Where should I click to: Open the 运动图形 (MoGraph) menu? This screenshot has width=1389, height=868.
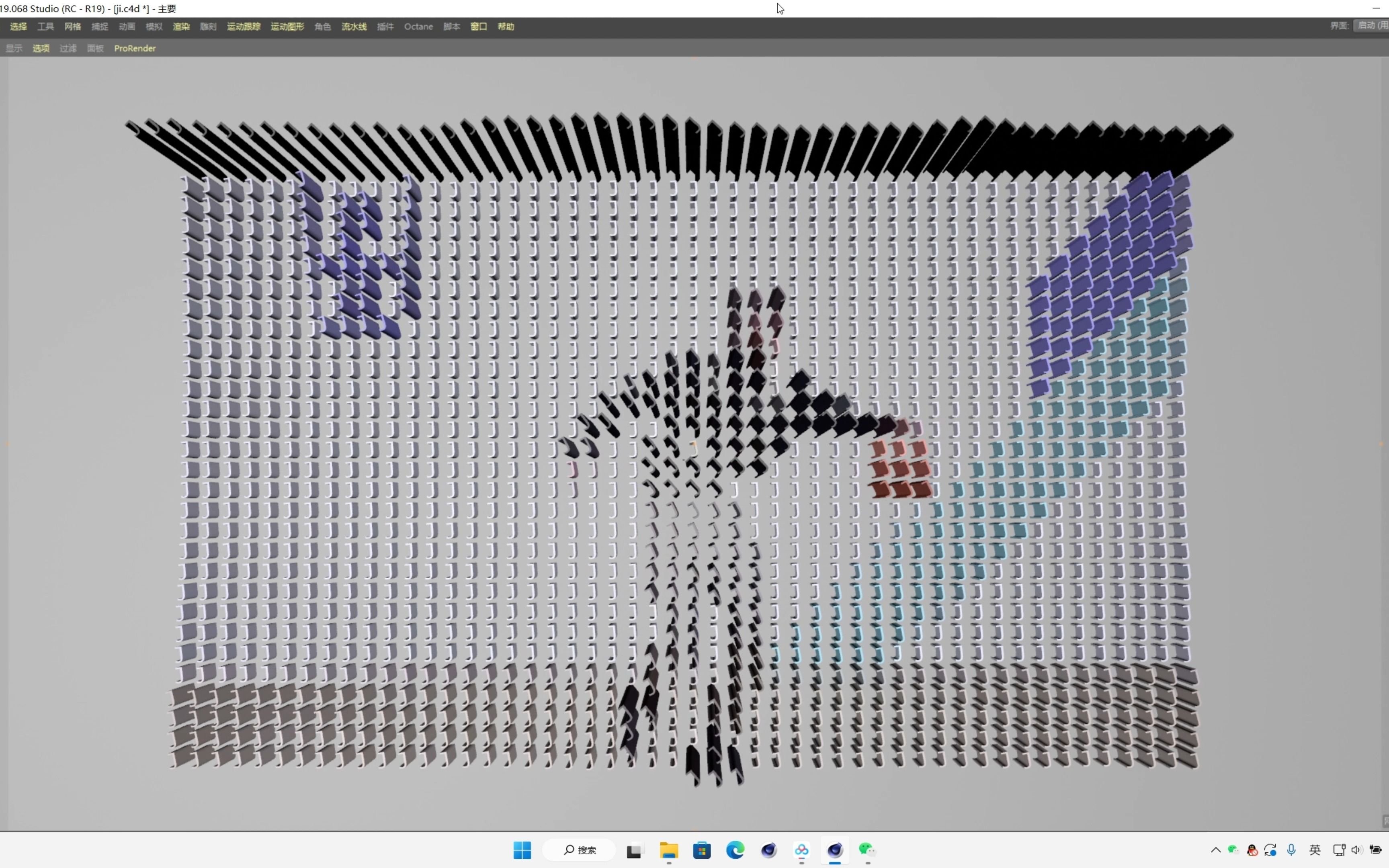287,27
